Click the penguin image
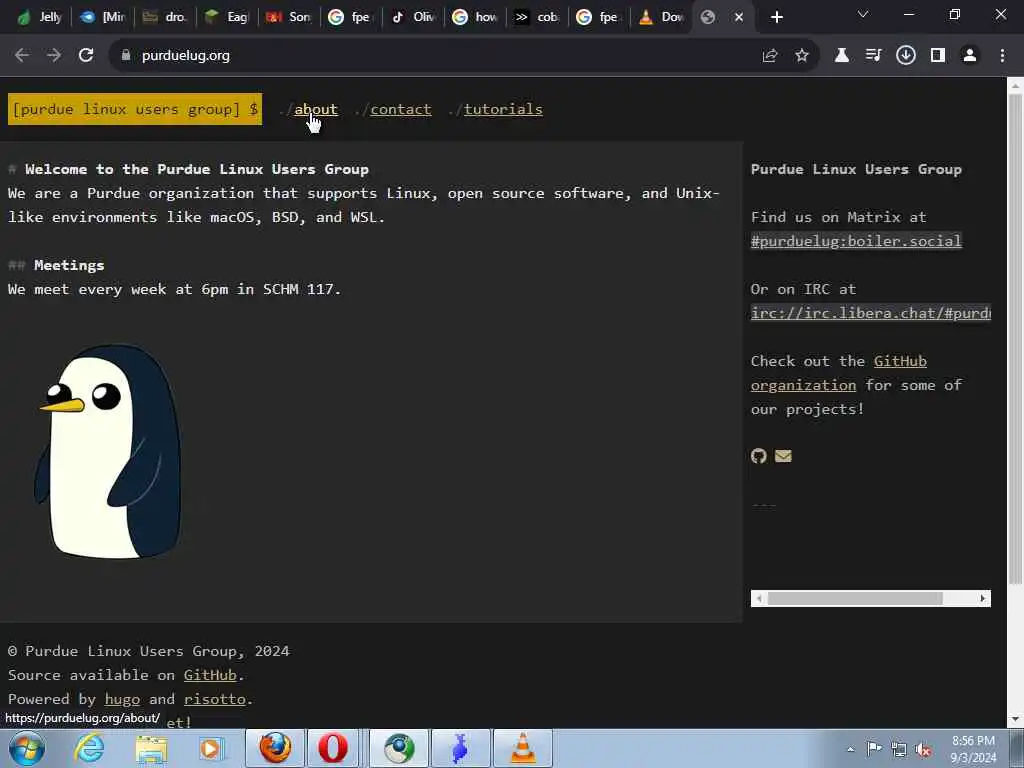 [108, 451]
